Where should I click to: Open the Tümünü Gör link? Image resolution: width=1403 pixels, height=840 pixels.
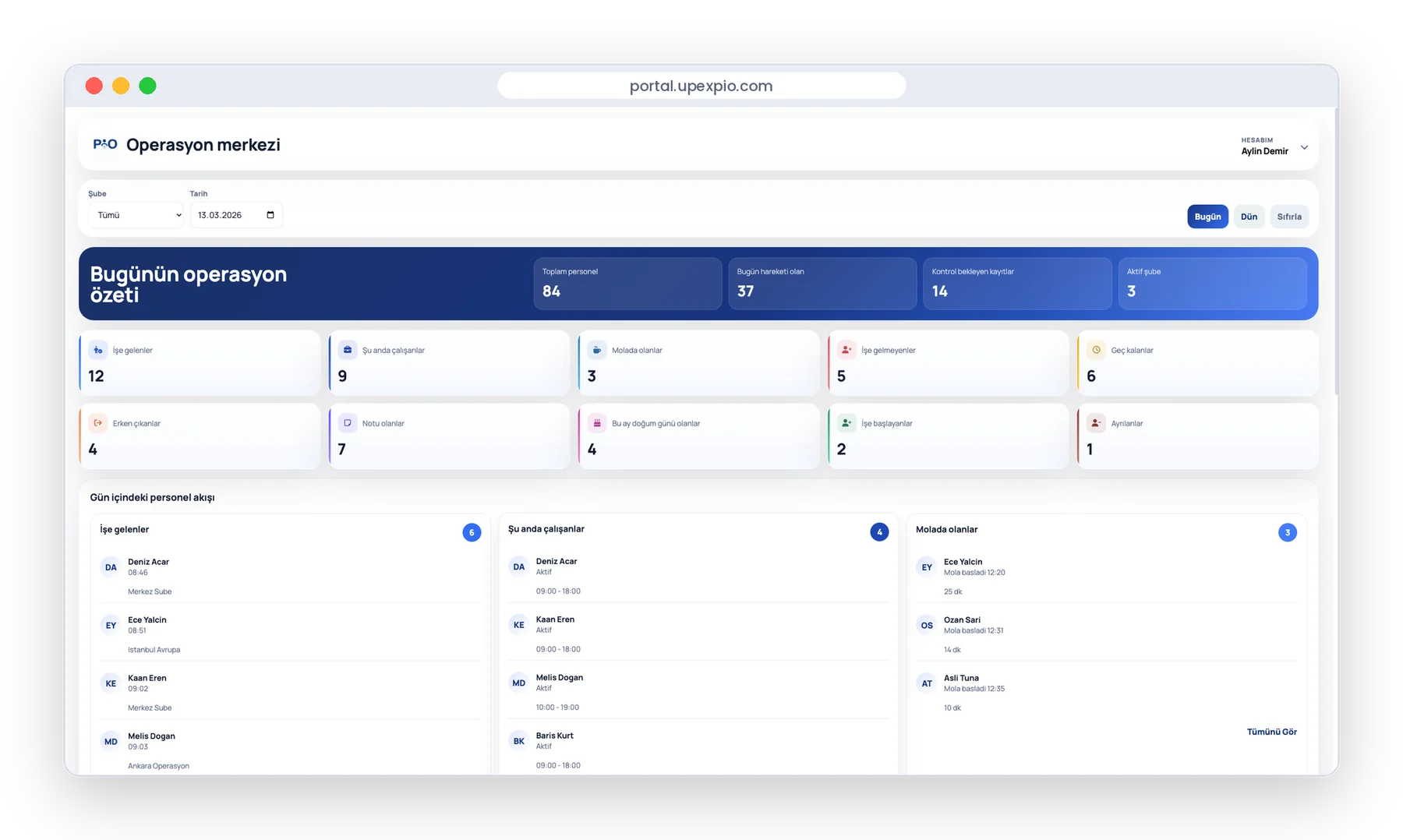[1271, 732]
